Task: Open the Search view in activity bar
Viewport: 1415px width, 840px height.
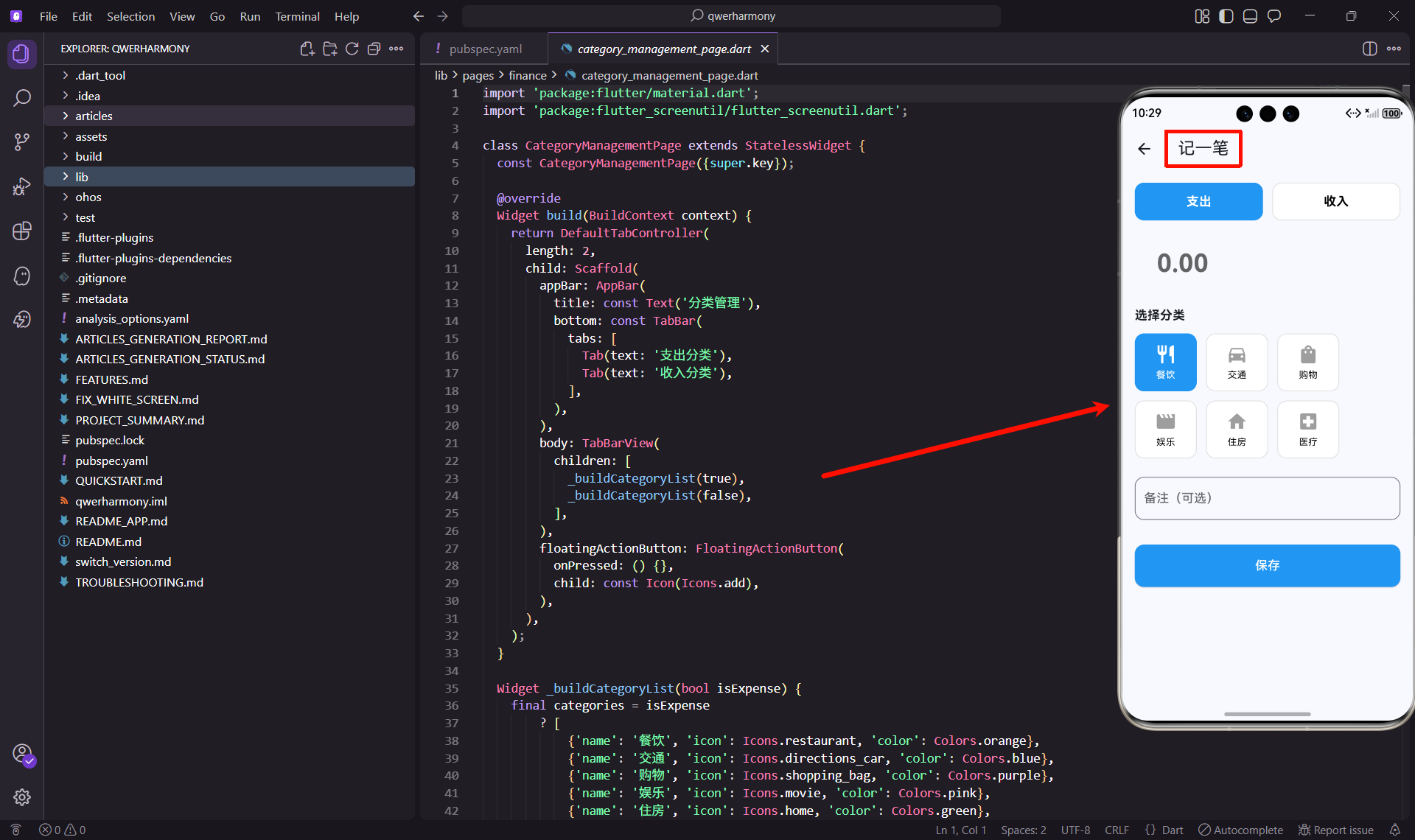Action: 22,98
